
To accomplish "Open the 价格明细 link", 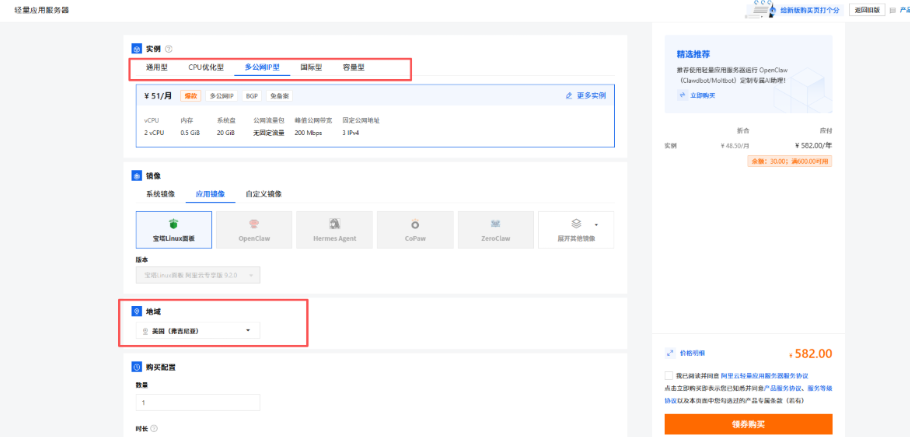I will (692, 353).
